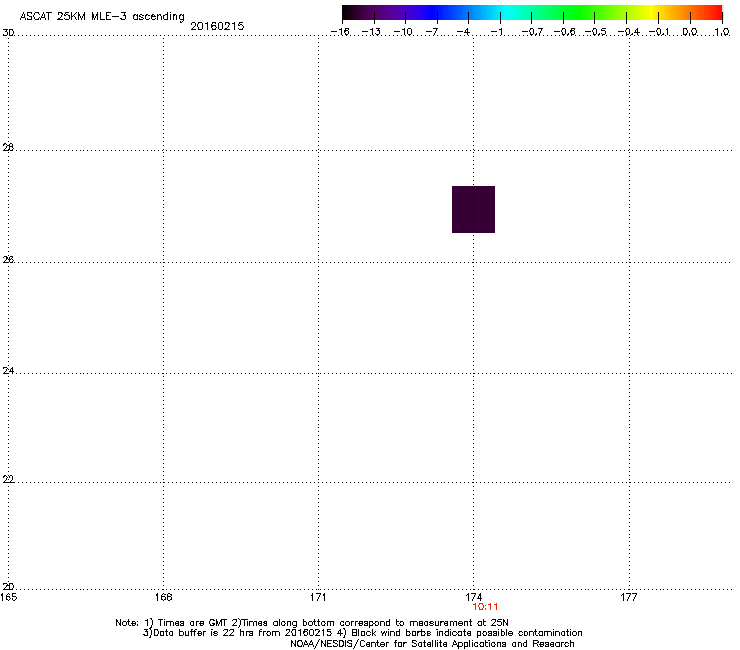Click the latitude label 26
The image size is (740, 650).
8,260
